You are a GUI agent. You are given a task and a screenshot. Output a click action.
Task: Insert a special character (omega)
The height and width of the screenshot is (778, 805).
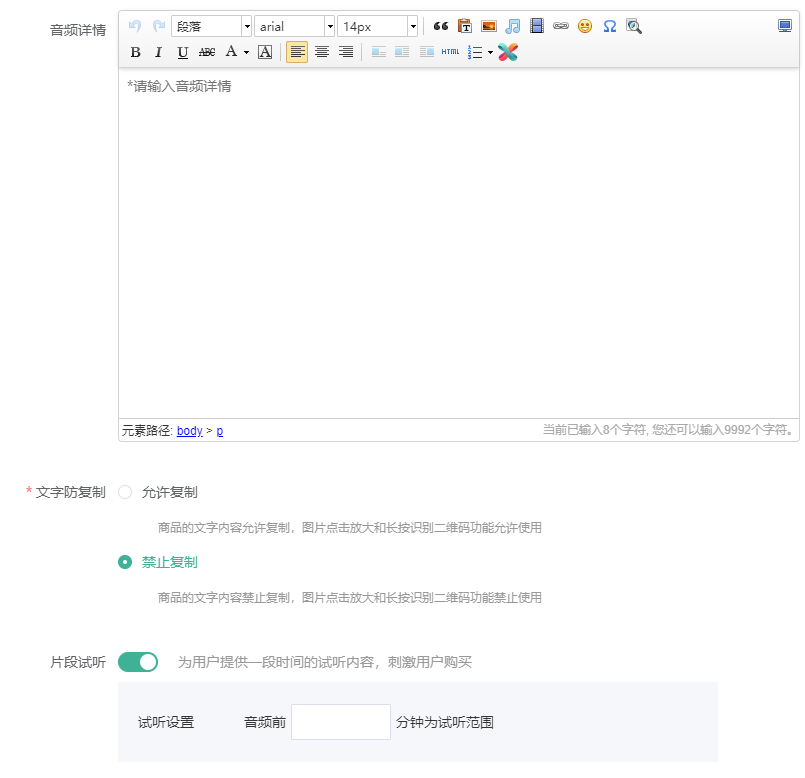(x=609, y=26)
